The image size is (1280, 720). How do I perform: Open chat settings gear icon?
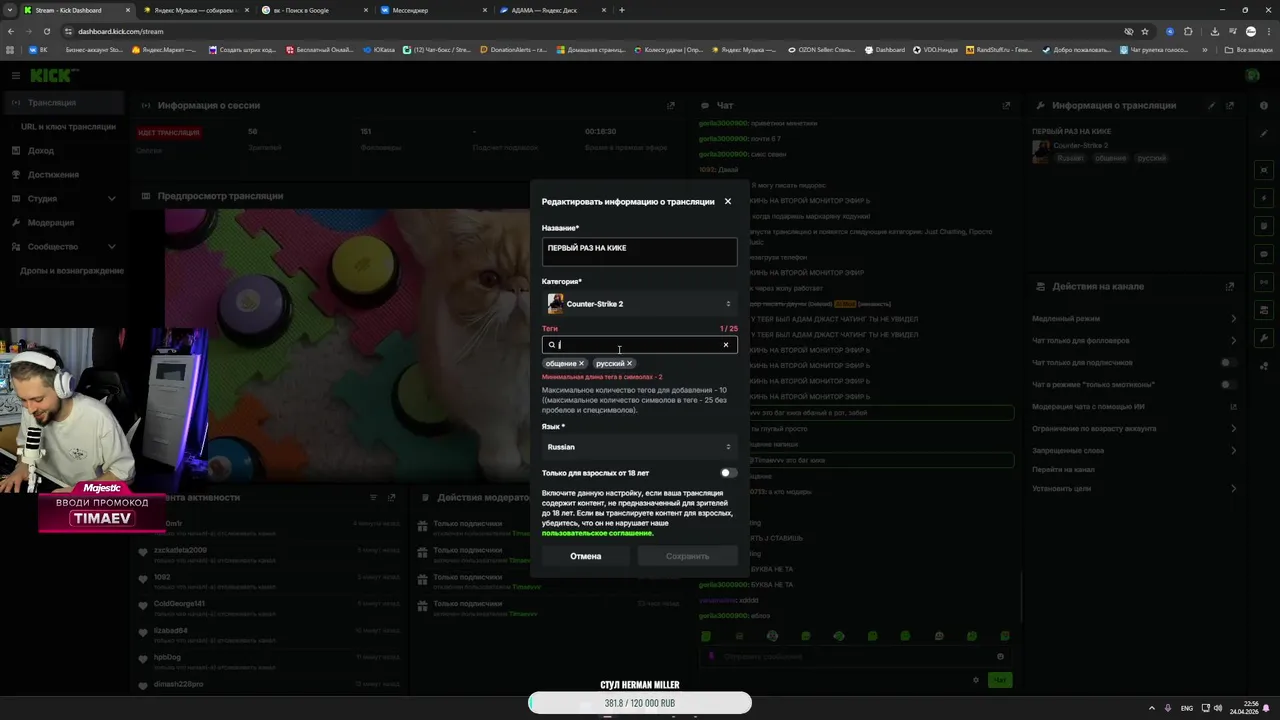coord(976,680)
